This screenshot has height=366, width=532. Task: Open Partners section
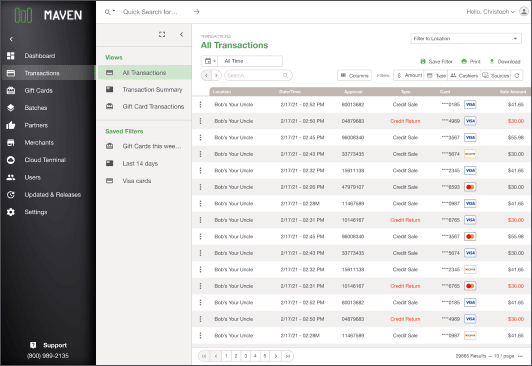tap(36, 125)
